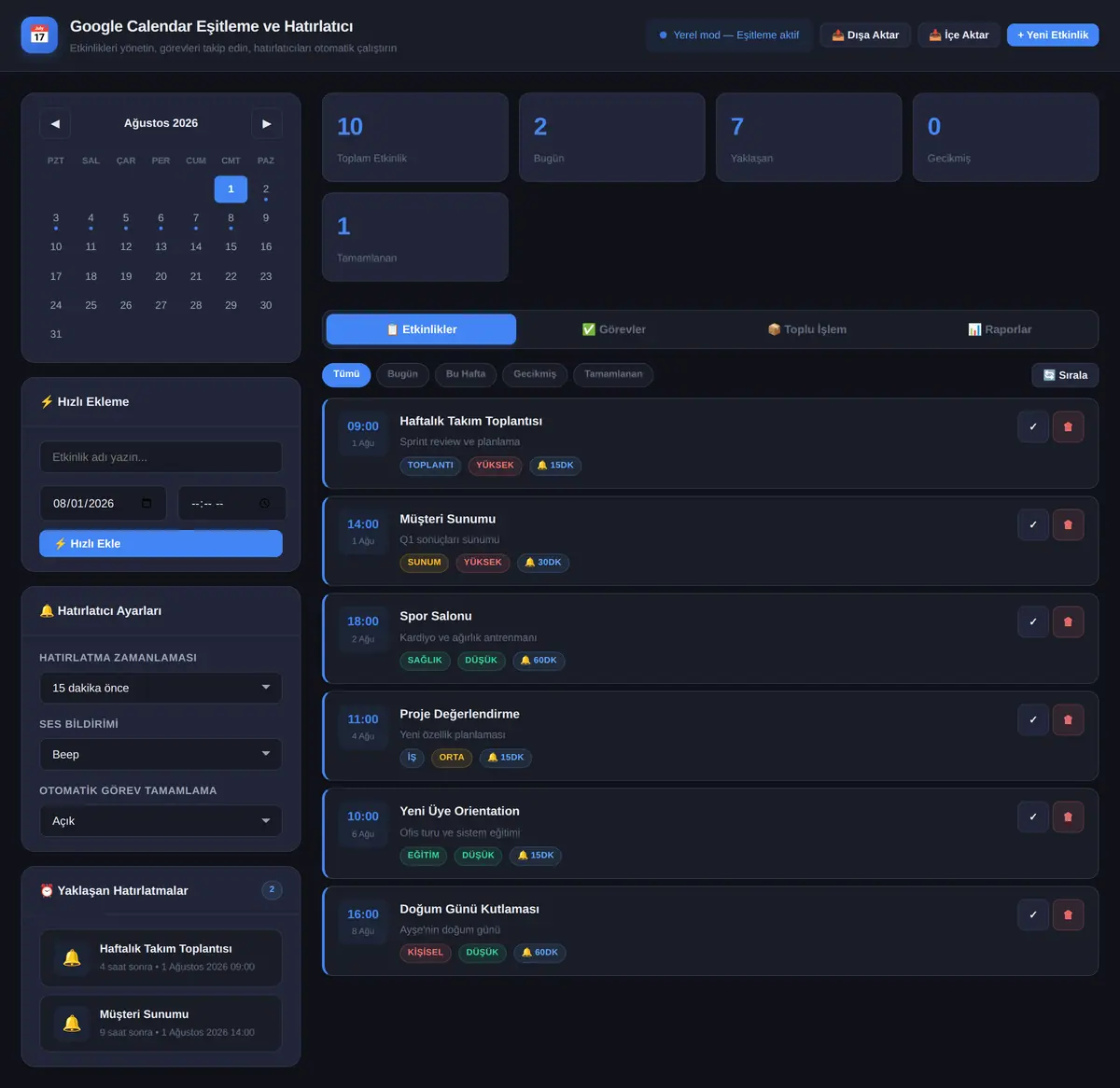Screen dimensions: 1120x1088
Task: Filter events by Gecikmiş
Action: [535, 374]
